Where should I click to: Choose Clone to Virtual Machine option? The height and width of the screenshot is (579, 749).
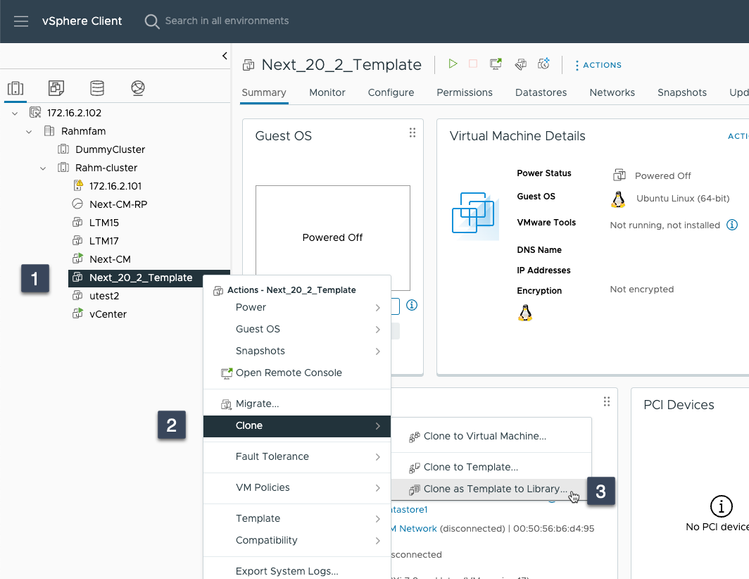[x=484, y=436]
